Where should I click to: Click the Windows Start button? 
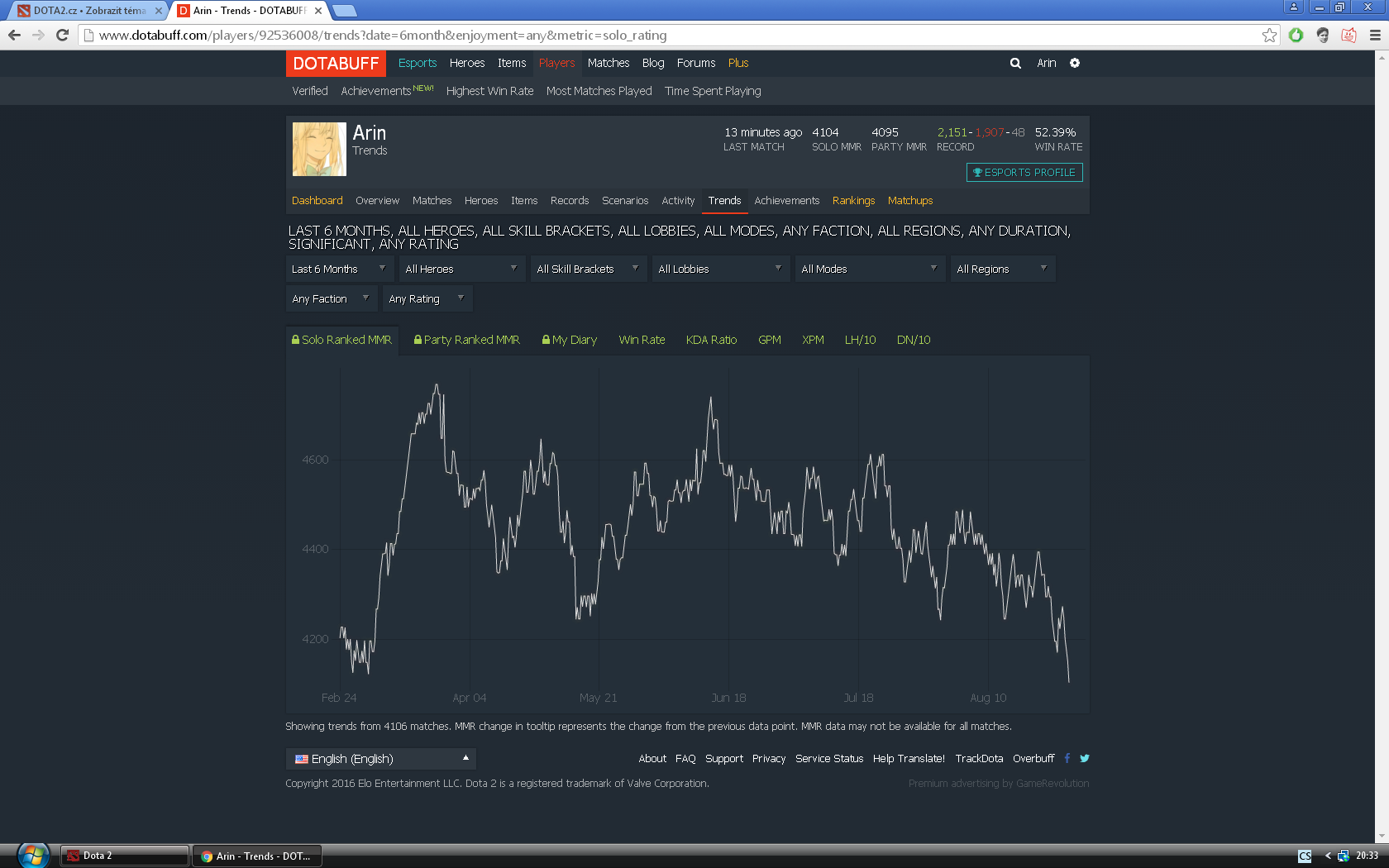pos(33,856)
